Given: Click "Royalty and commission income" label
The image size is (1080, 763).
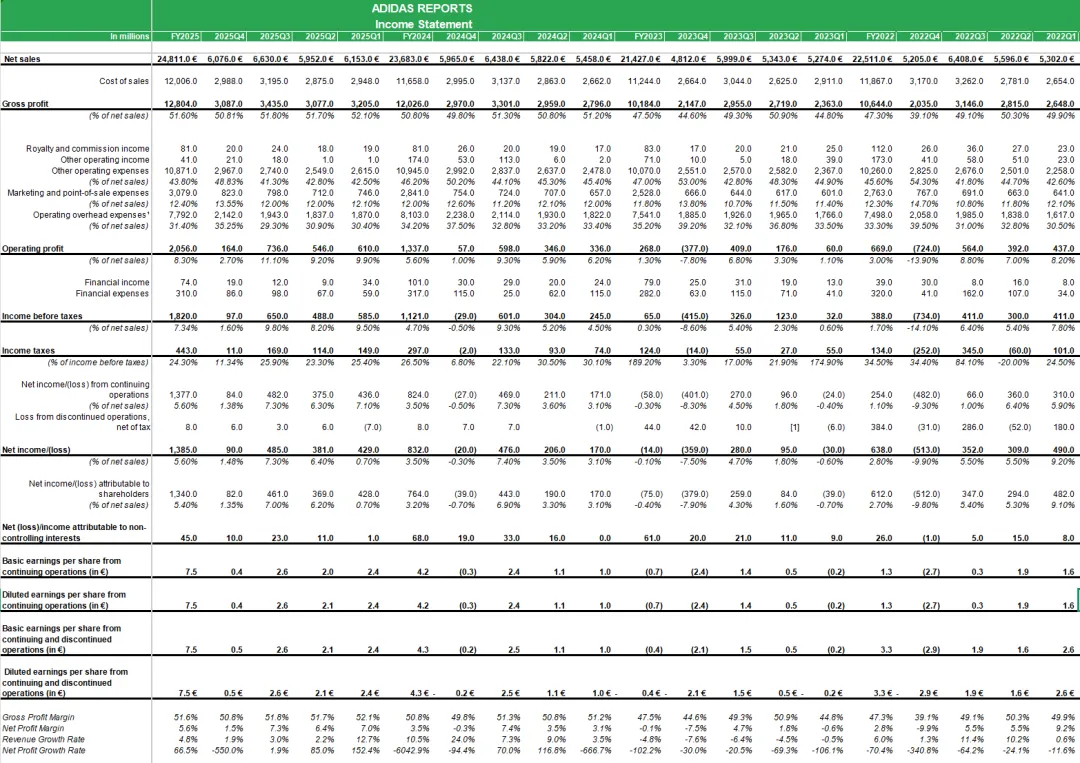Looking at the screenshot, I should (x=87, y=149).
